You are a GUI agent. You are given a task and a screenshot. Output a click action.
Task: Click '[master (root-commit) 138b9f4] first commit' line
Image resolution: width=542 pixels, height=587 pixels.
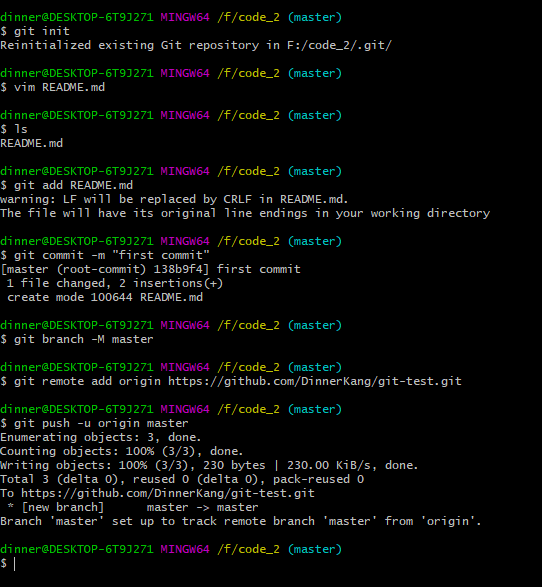coord(150,269)
